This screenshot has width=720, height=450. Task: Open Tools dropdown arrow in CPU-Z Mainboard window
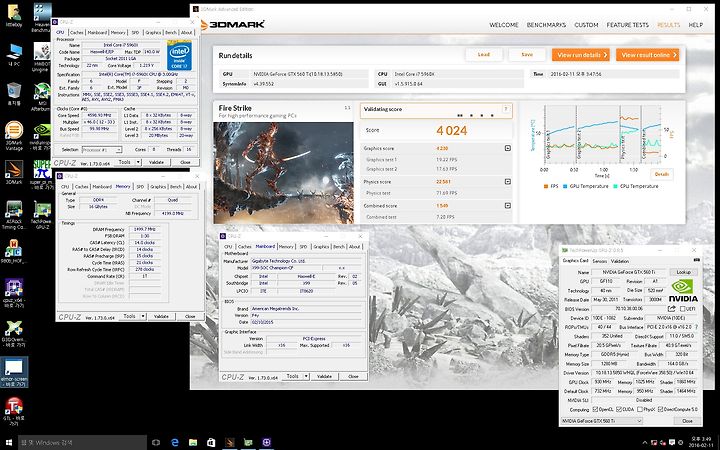(x=306, y=376)
